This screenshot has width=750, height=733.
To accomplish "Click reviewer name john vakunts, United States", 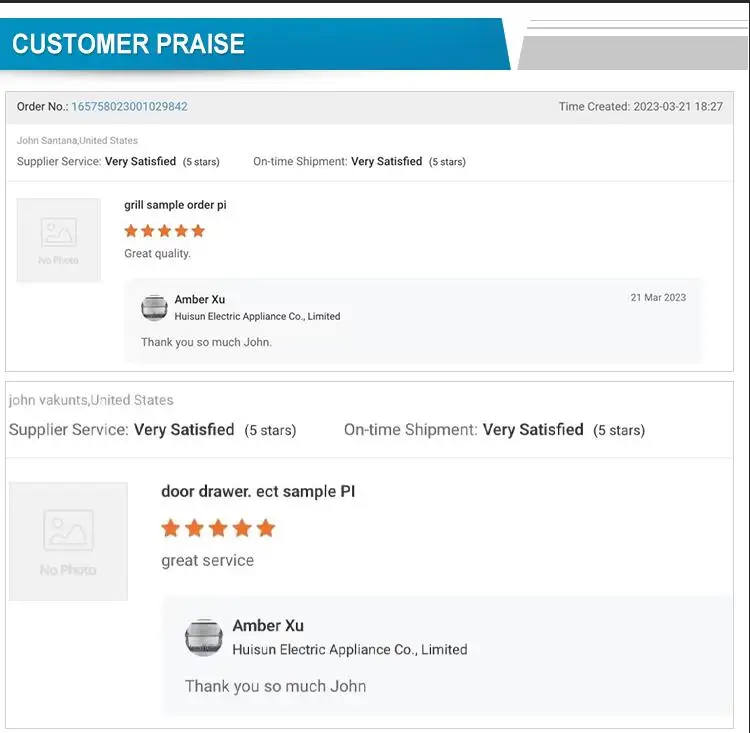I will 91,400.
